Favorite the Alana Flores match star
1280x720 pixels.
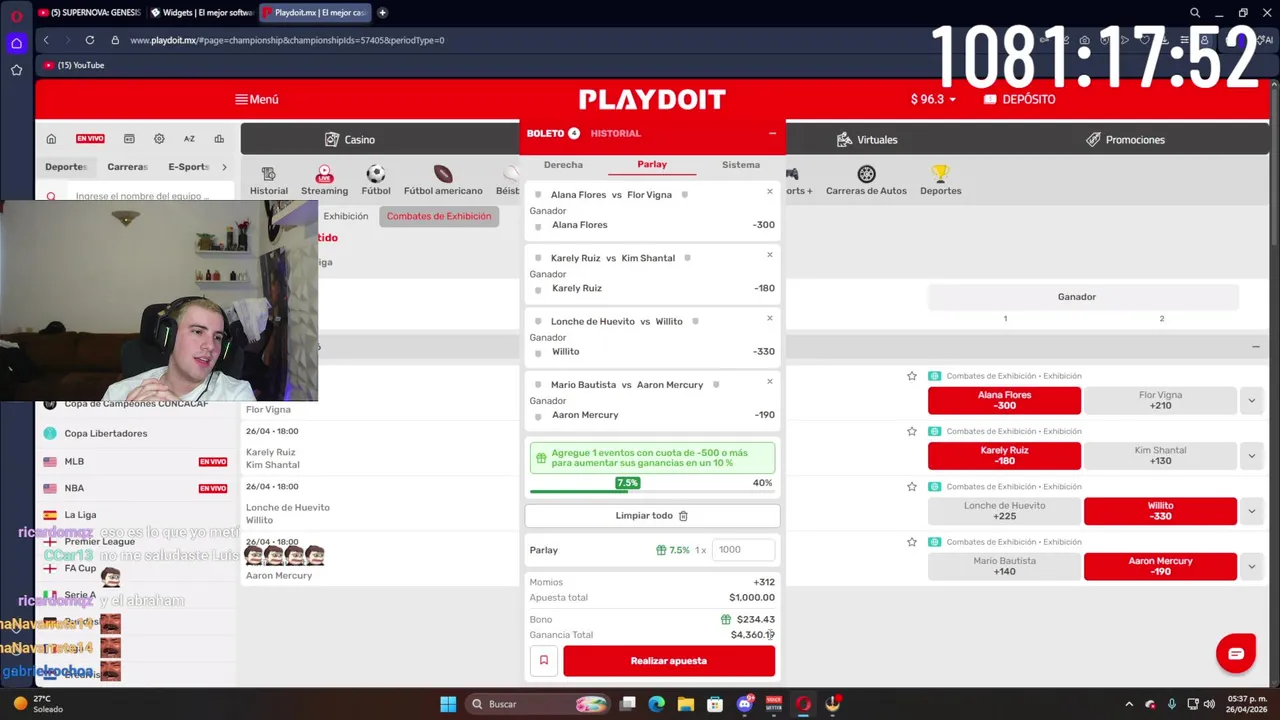click(912, 376)
